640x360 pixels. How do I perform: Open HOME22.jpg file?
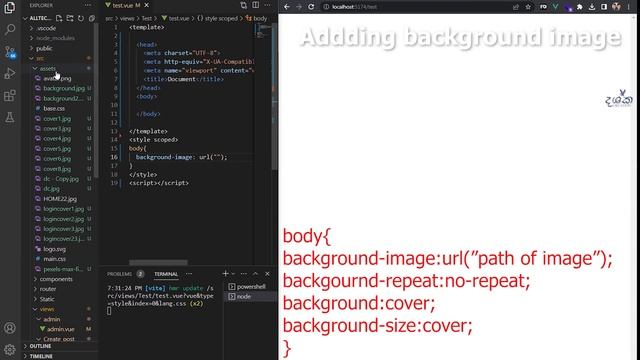point(60,199)
